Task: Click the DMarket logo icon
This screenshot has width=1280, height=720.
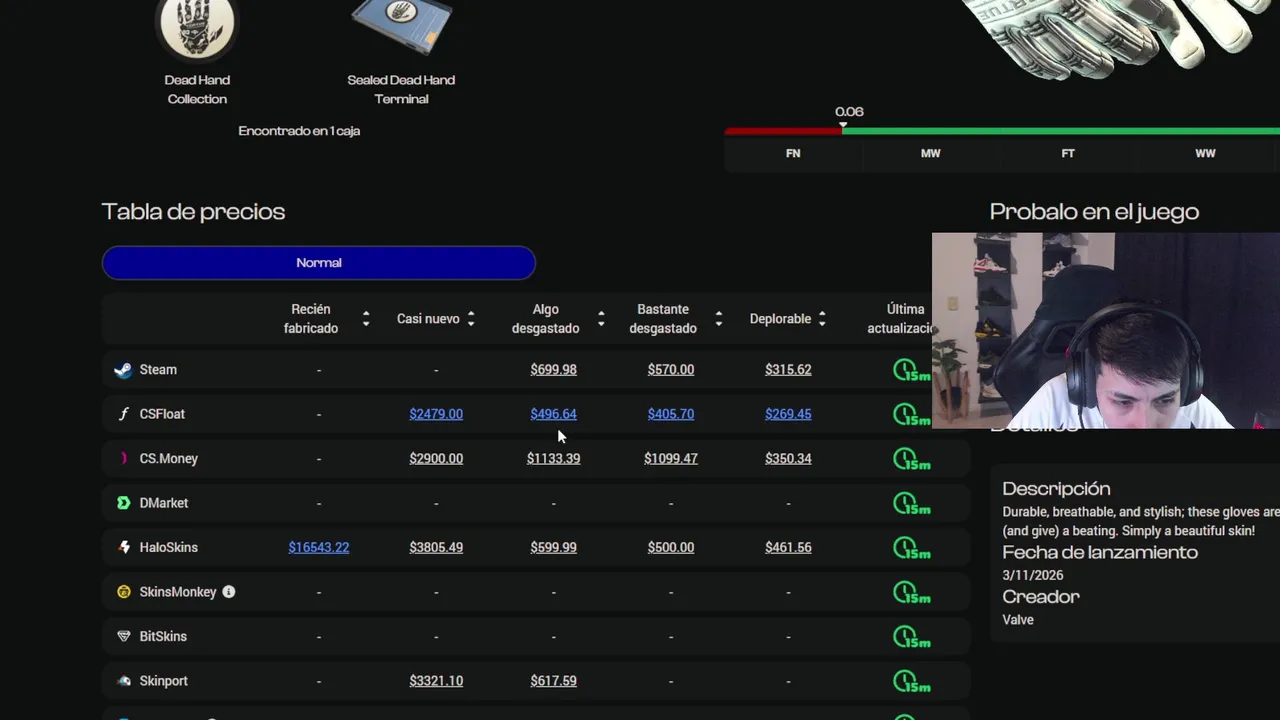Action: 123,503
